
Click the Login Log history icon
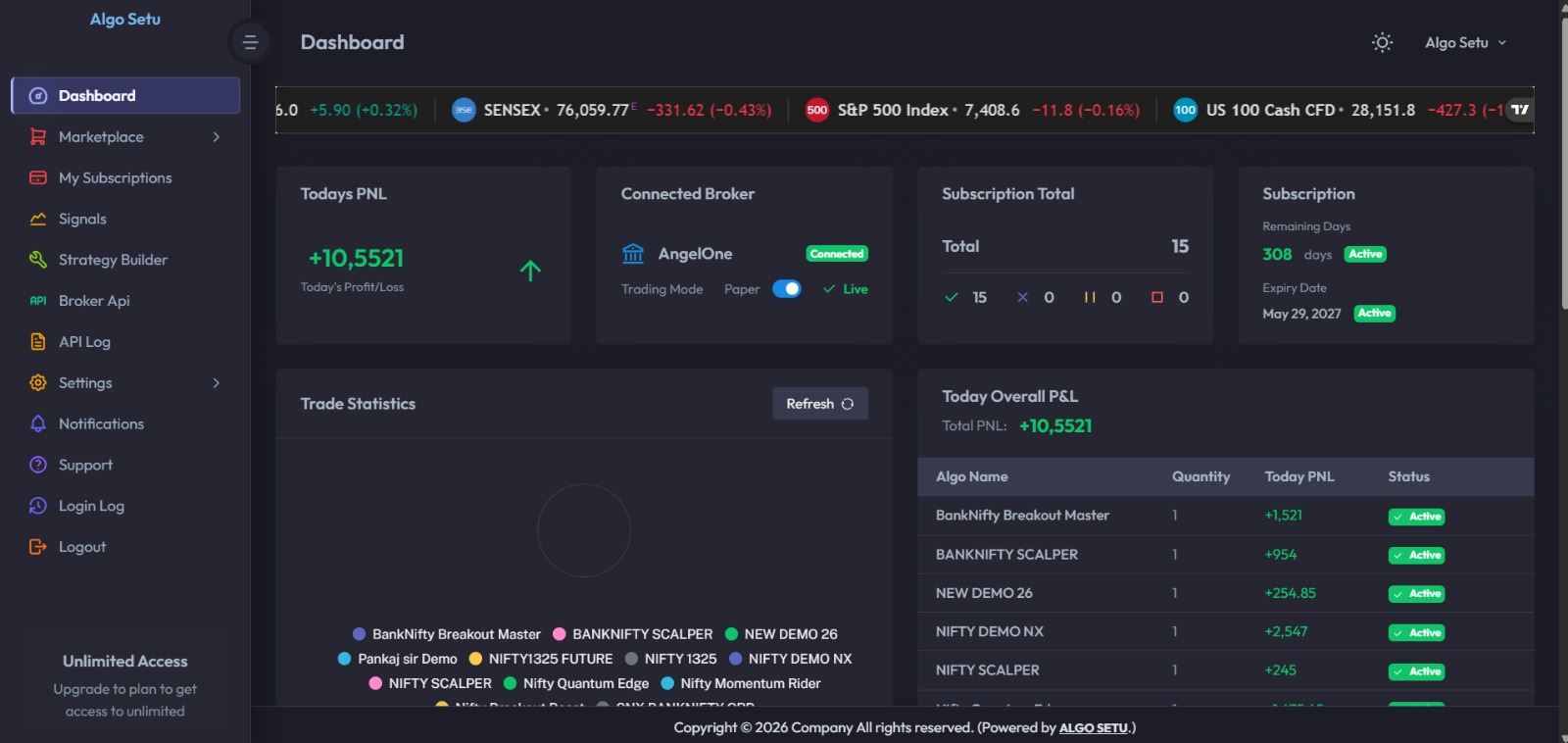pos(38,506)
